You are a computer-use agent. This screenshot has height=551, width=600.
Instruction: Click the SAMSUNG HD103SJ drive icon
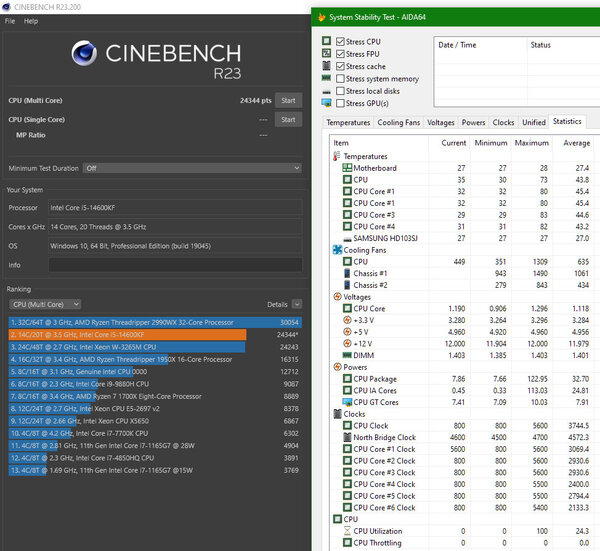(x=346, y=238)
